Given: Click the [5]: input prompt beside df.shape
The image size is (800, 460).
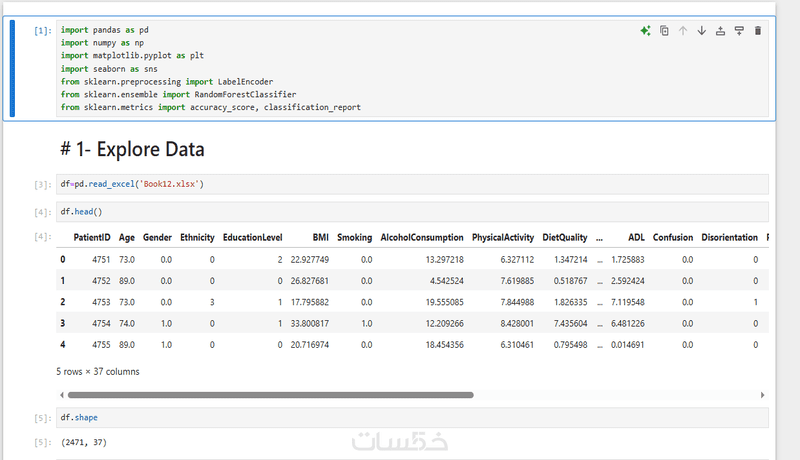Looking at the screenshot, I should pyautogui.click(x=43, y=418).
